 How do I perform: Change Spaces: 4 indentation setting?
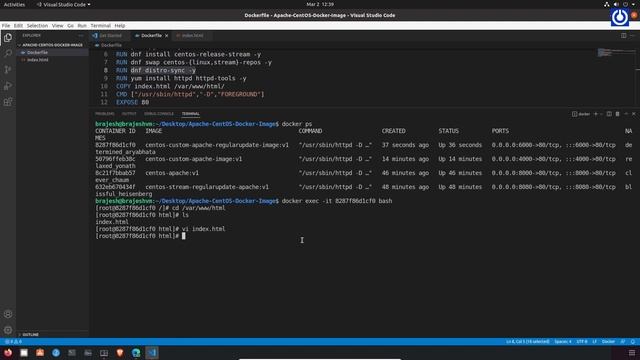click(563, 342)
